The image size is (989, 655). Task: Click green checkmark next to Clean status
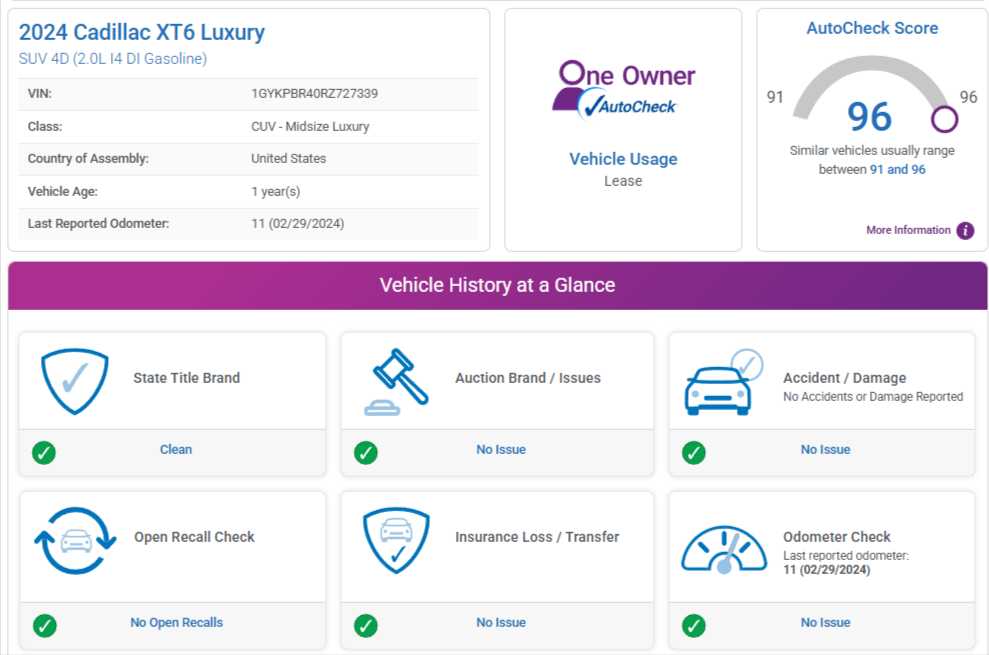(x=44, y=452)
